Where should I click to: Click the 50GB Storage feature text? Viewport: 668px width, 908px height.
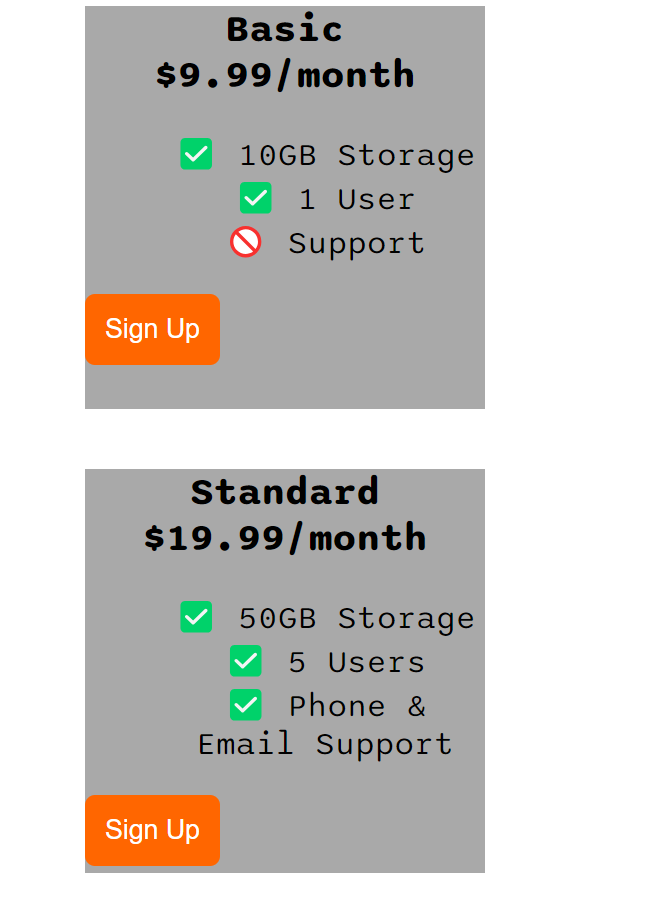pyautogui.click(x=356, y=619)
